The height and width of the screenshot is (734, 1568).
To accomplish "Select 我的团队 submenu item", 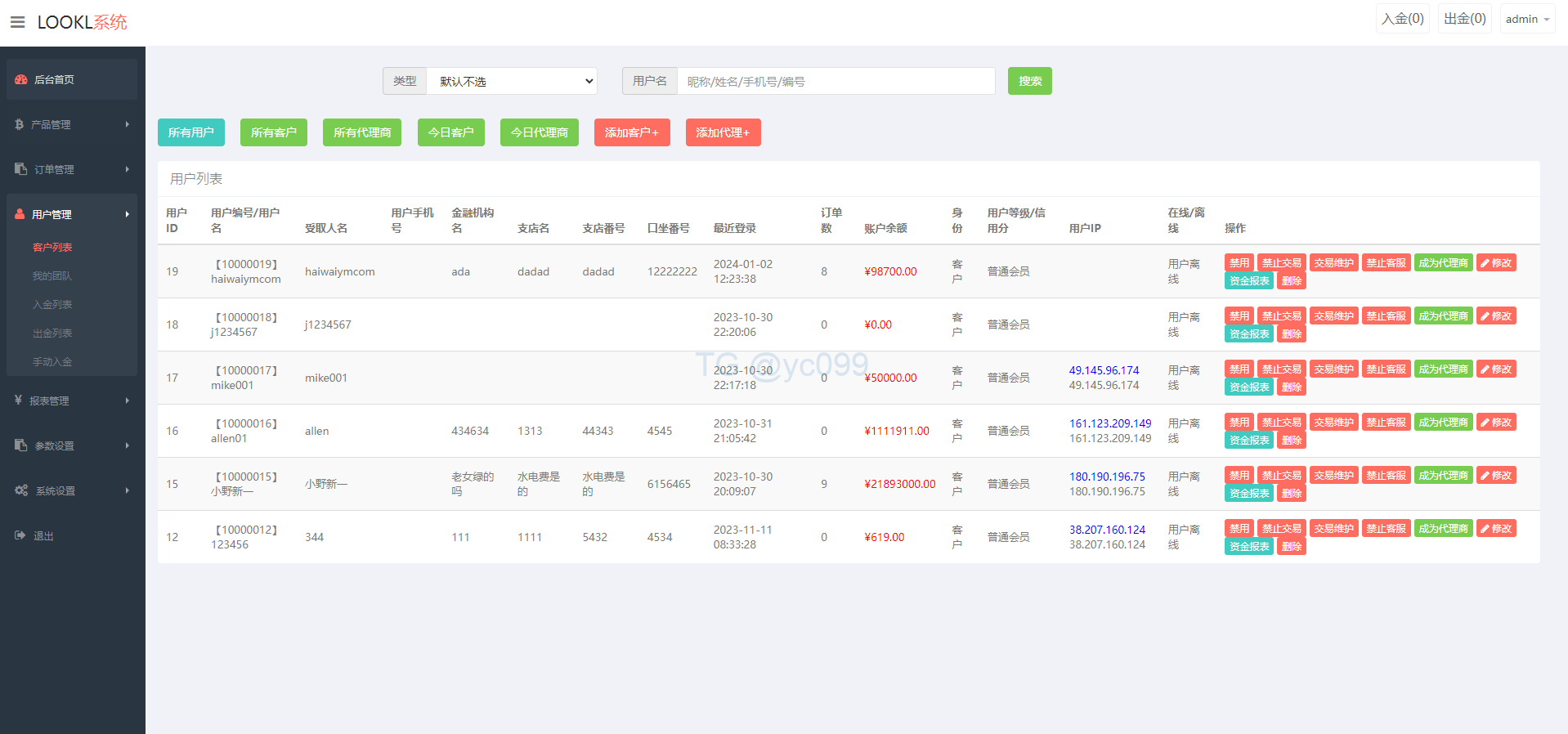I will 52,275.
